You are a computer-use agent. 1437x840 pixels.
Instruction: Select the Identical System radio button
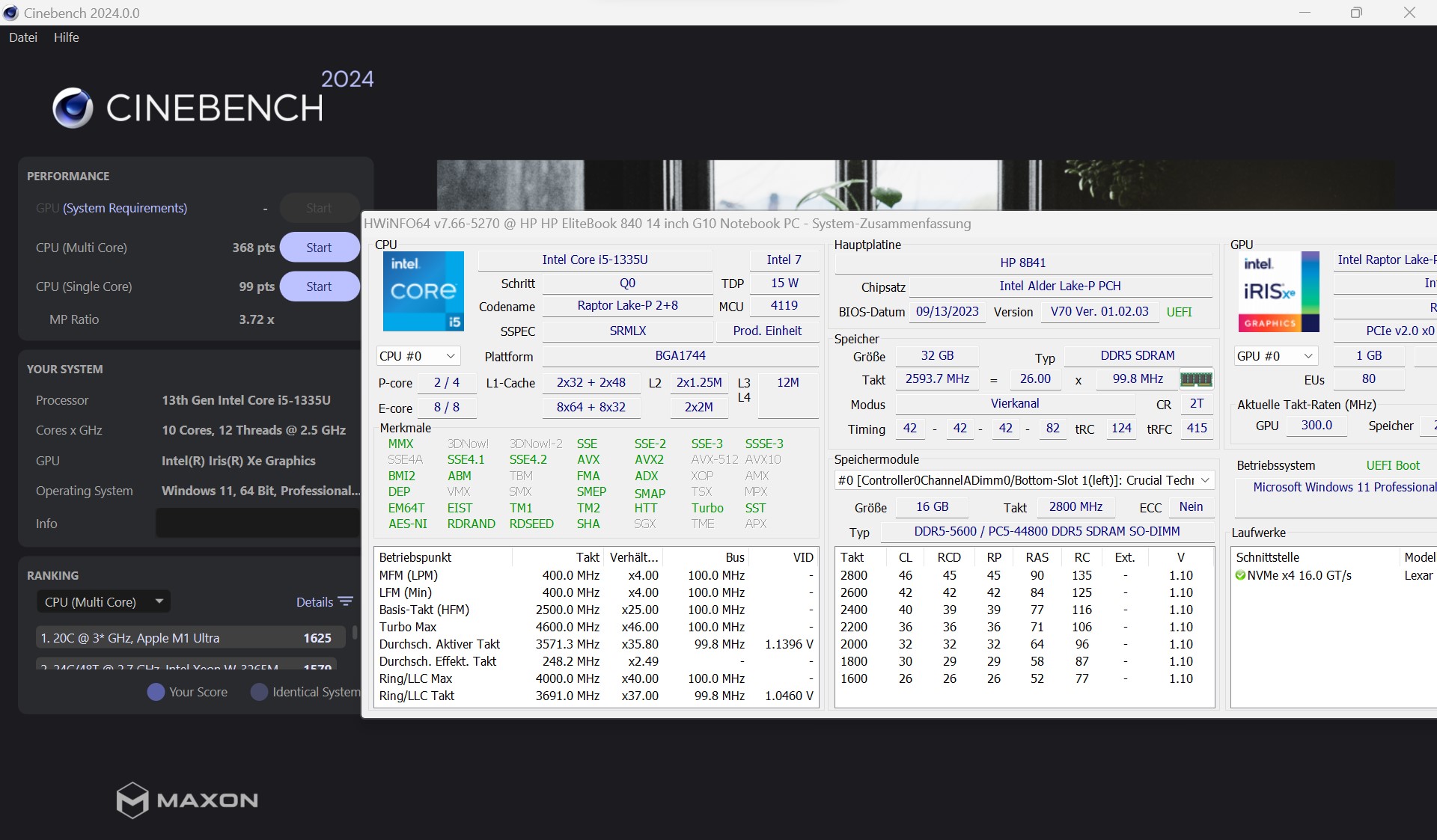tap(259, 692)
